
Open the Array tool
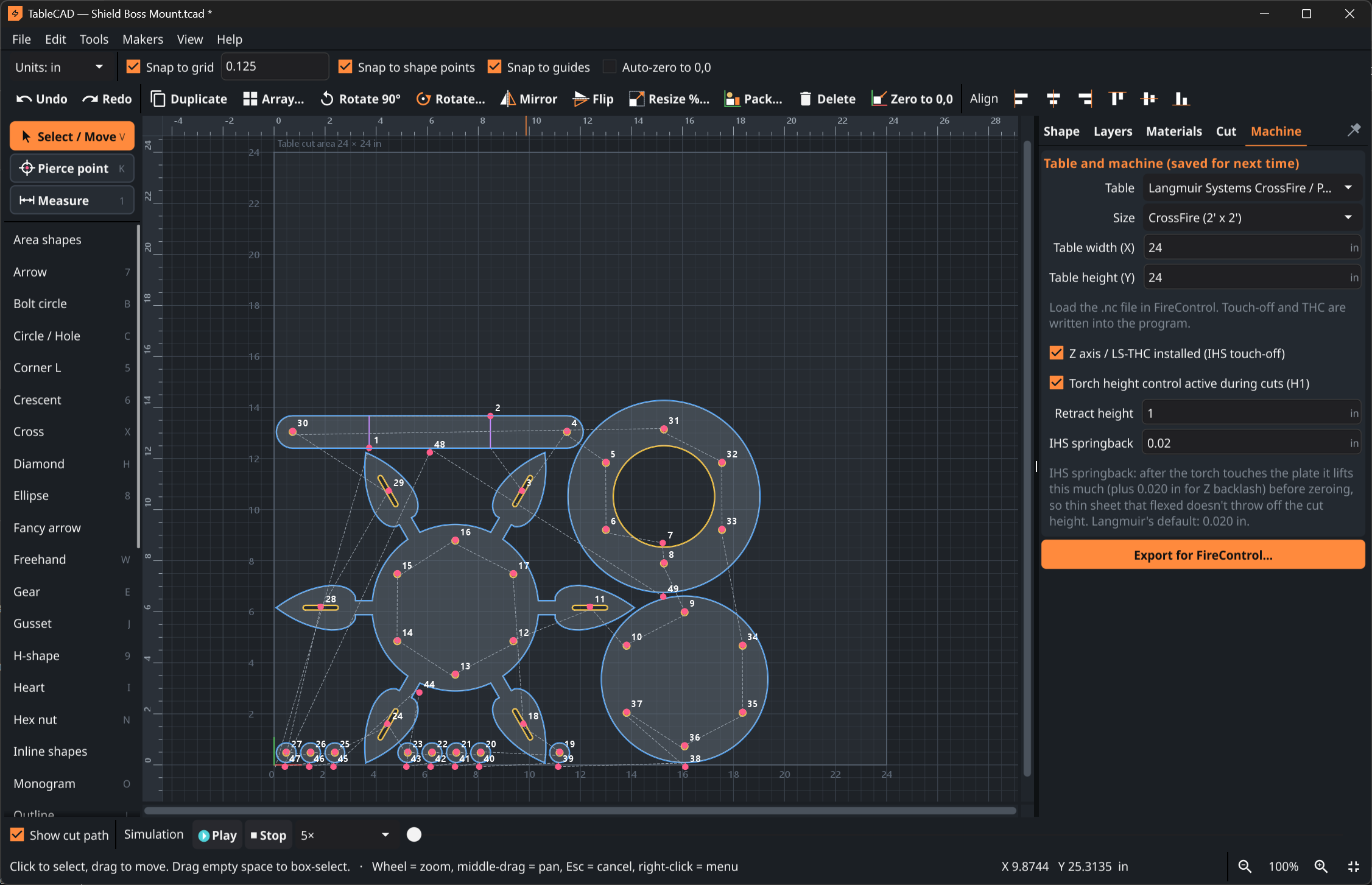click(x=273, y=99)
